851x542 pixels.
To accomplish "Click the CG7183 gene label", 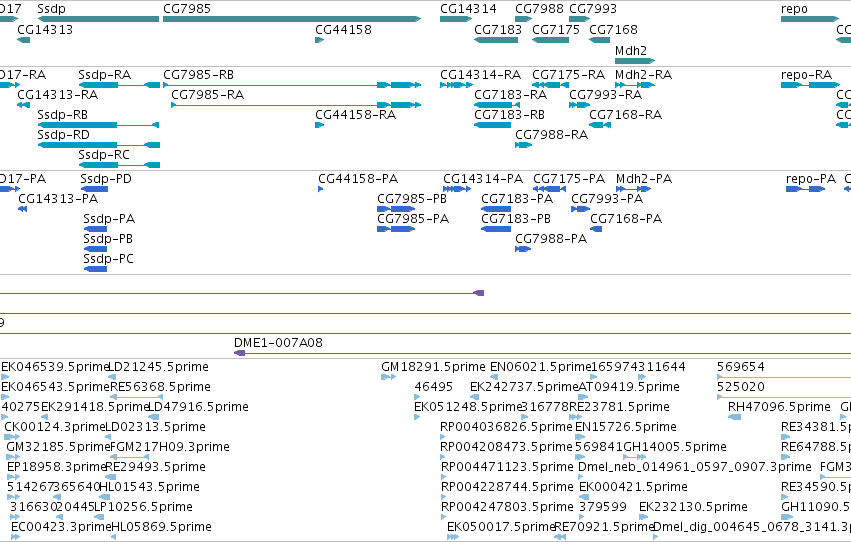I will coord(498,29).
